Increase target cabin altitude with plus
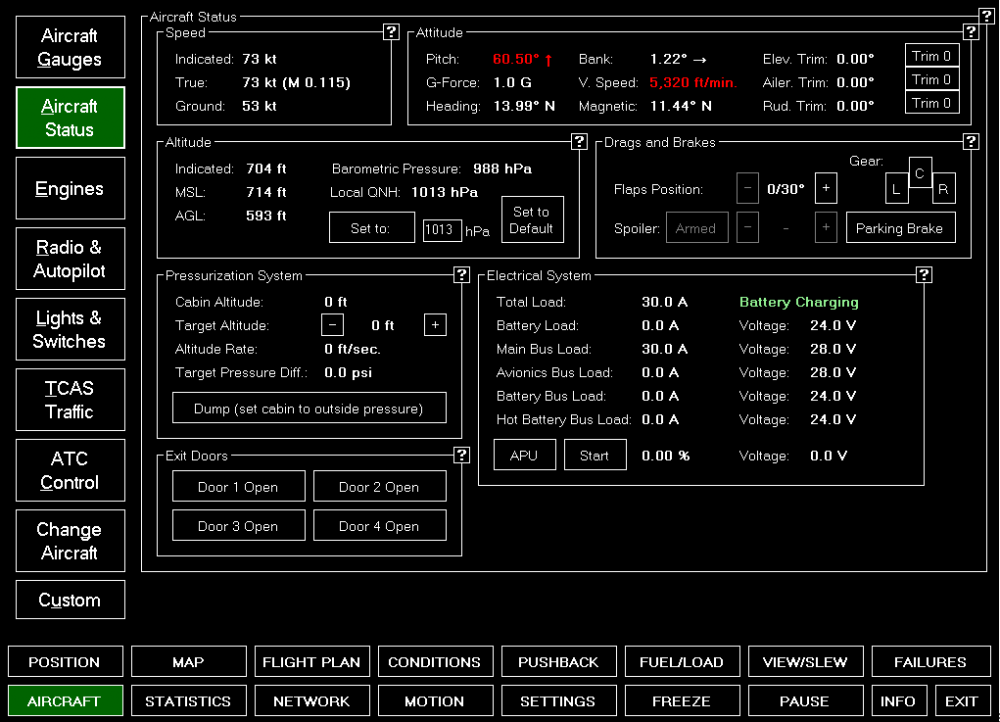 click(x=435, y=325)
